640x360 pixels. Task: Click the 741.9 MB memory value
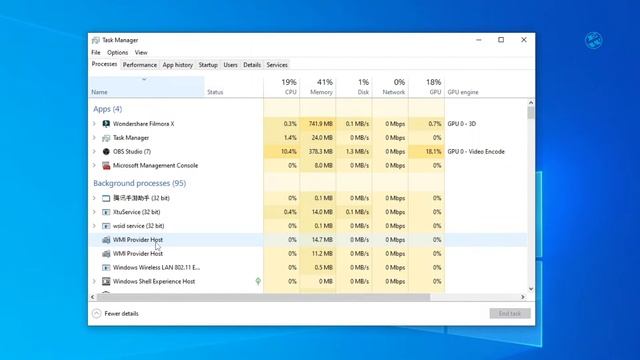320,124
